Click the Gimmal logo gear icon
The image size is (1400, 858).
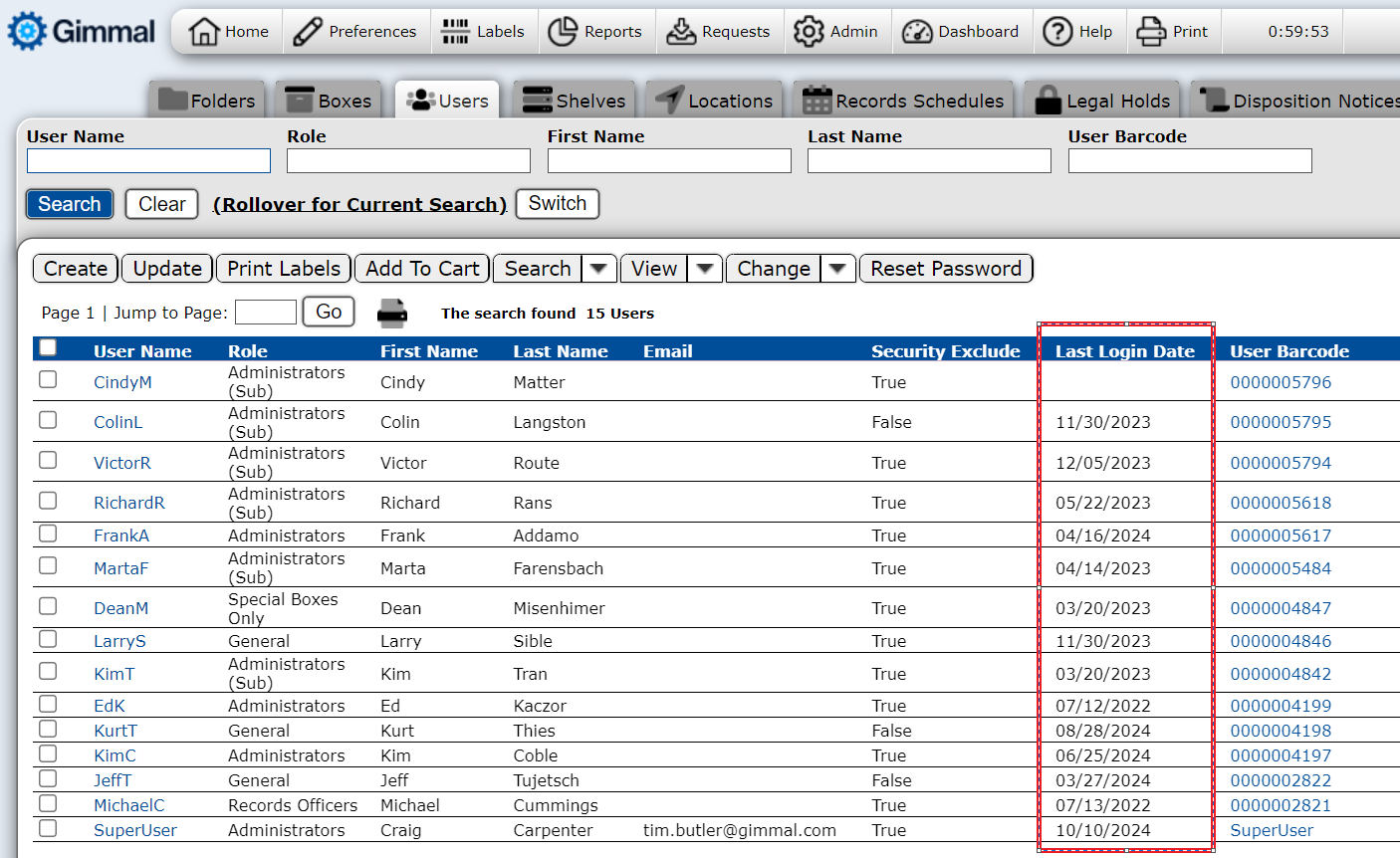pos(27,32)
